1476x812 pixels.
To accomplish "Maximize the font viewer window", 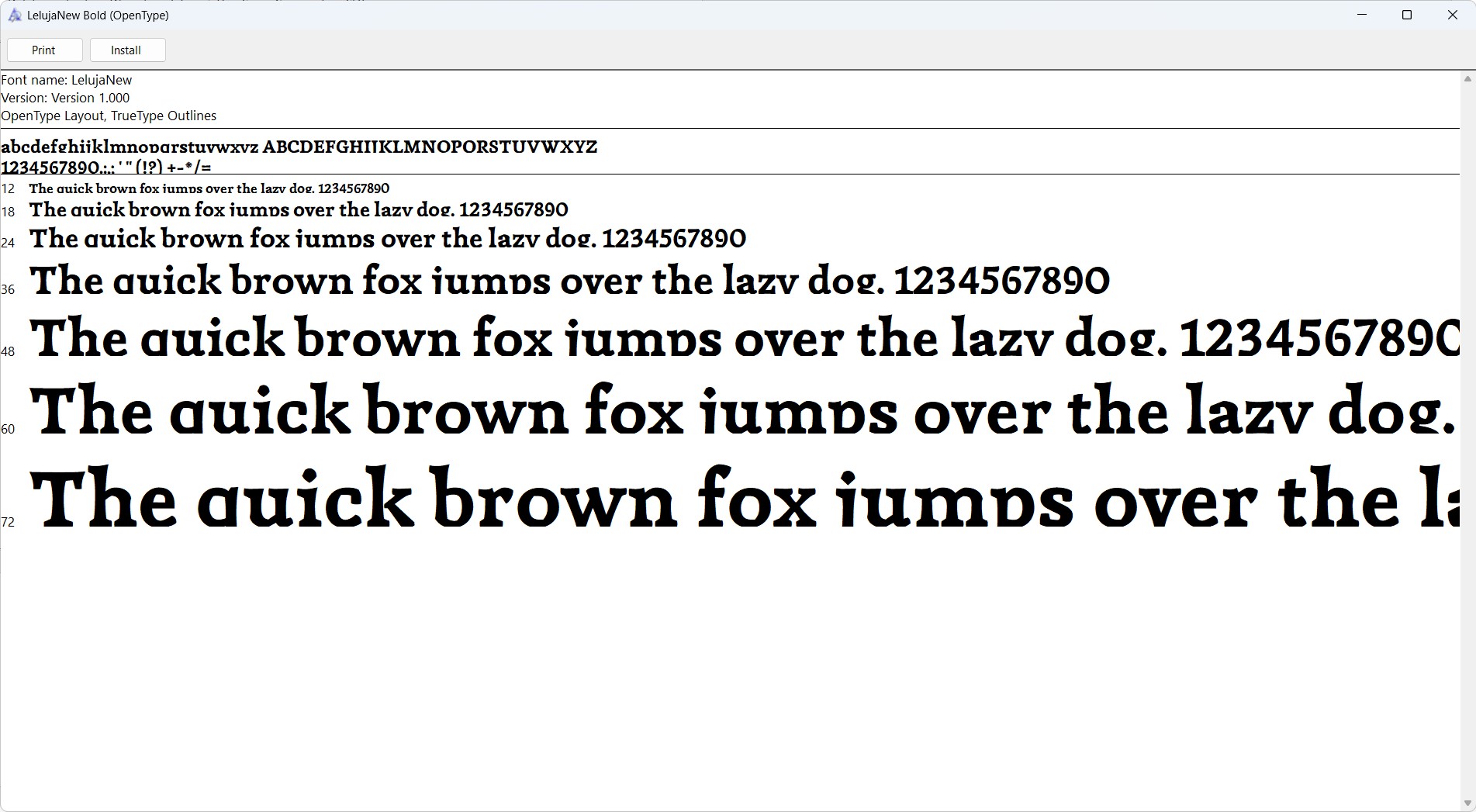I will 1407,16.
